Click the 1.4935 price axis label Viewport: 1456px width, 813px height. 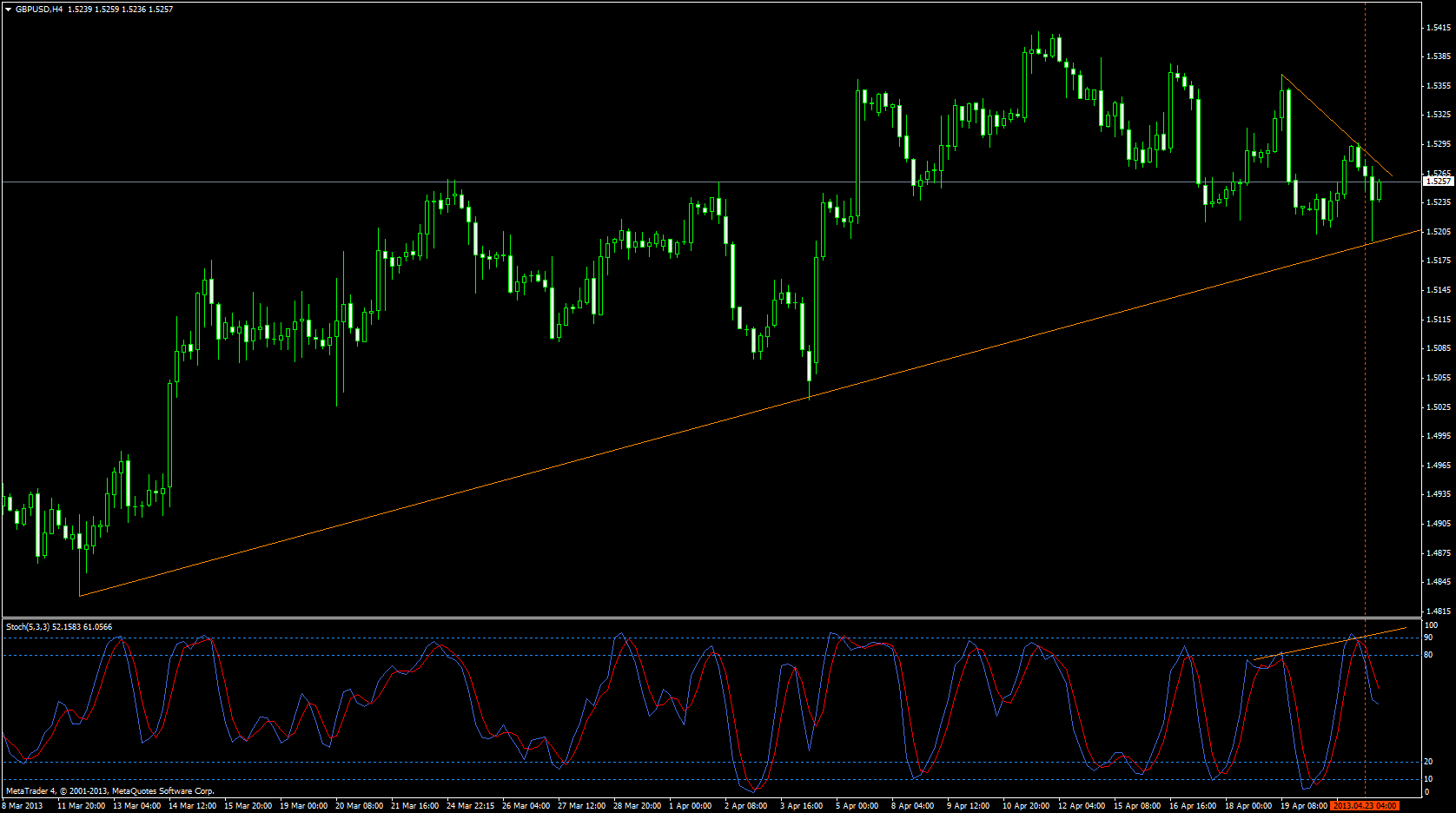click(x=1438, y=494)
